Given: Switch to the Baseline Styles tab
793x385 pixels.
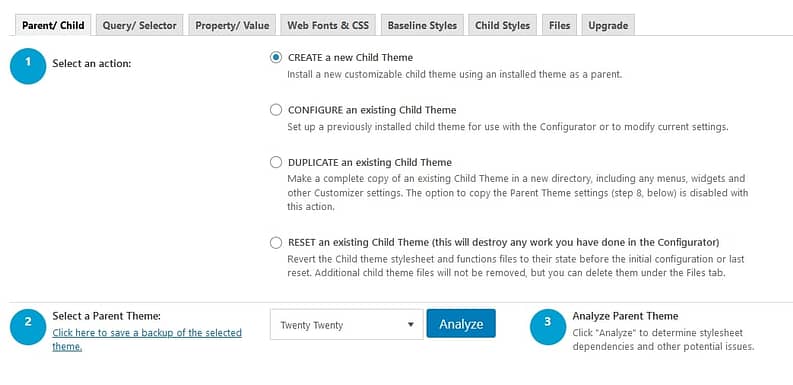Looking at the screenshot, I should click(x=422, y=25).
